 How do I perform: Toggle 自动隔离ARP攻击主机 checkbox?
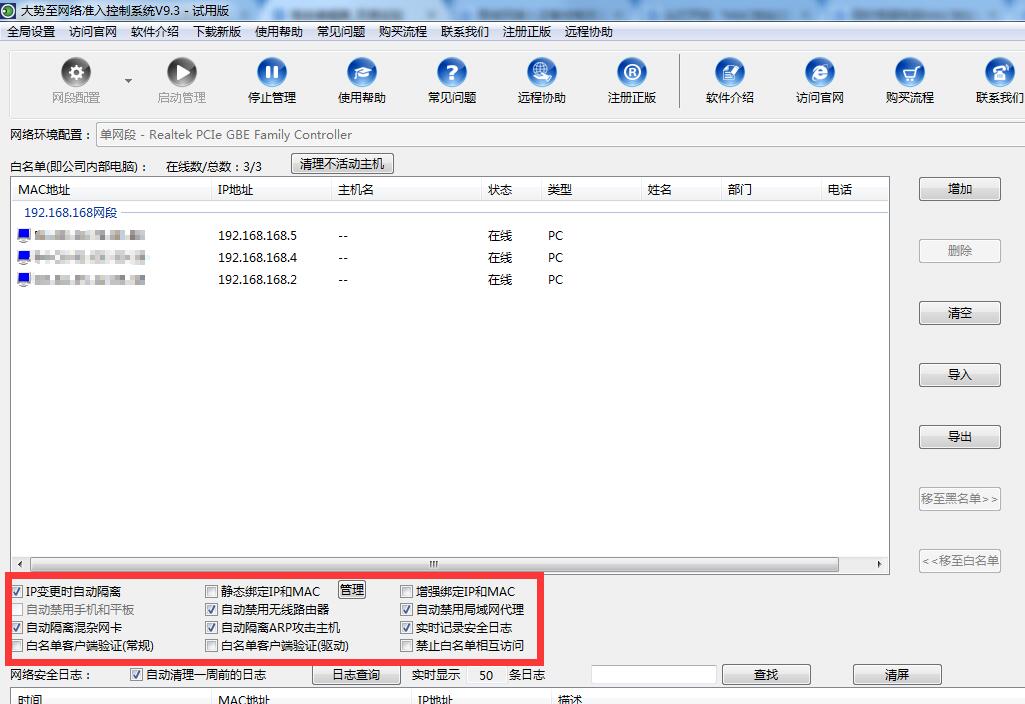(x=211, y=628)
